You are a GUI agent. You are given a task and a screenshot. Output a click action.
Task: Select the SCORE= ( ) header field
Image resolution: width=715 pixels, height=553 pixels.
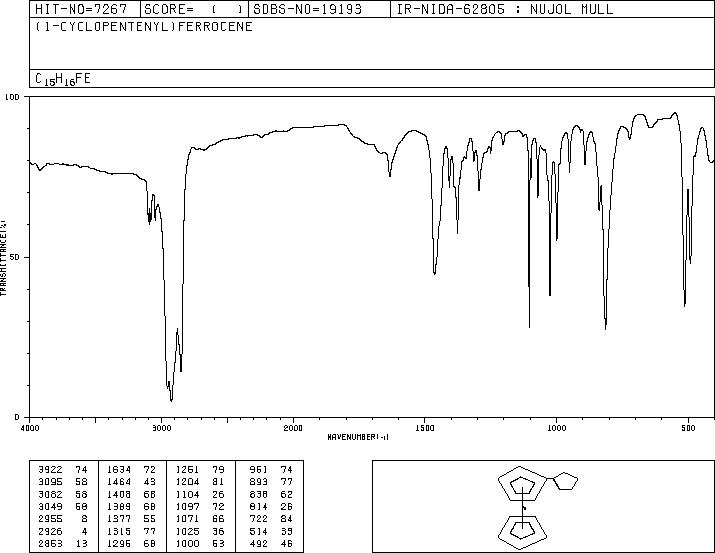(x=194, y=9)
